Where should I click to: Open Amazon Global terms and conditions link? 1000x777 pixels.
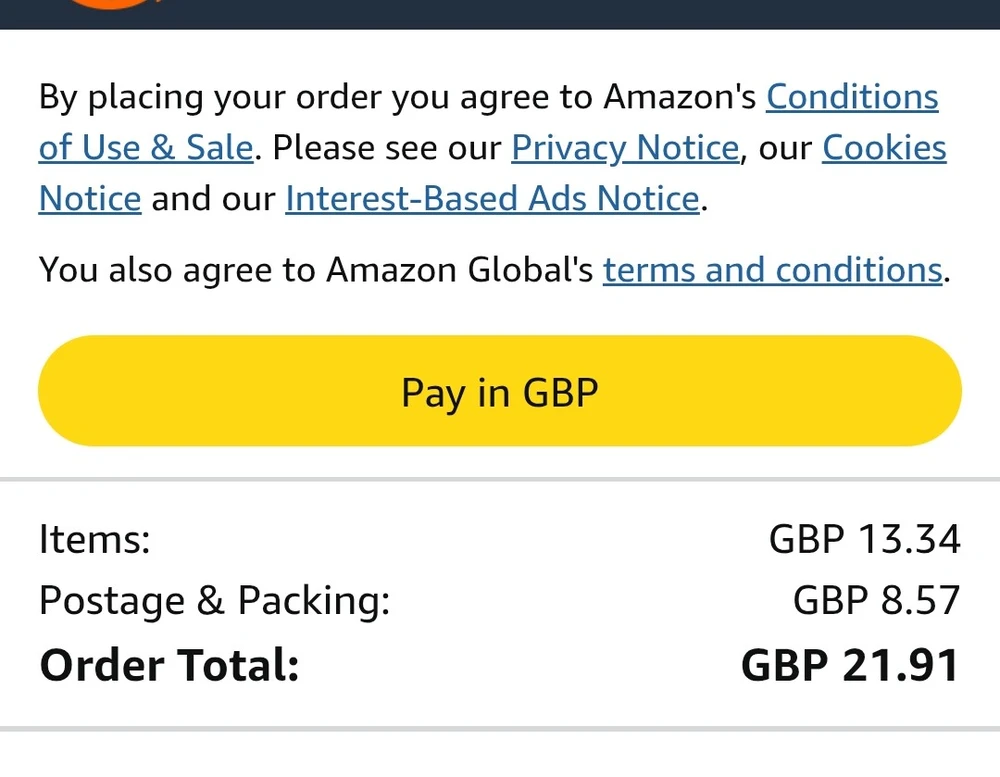[772, 270]
